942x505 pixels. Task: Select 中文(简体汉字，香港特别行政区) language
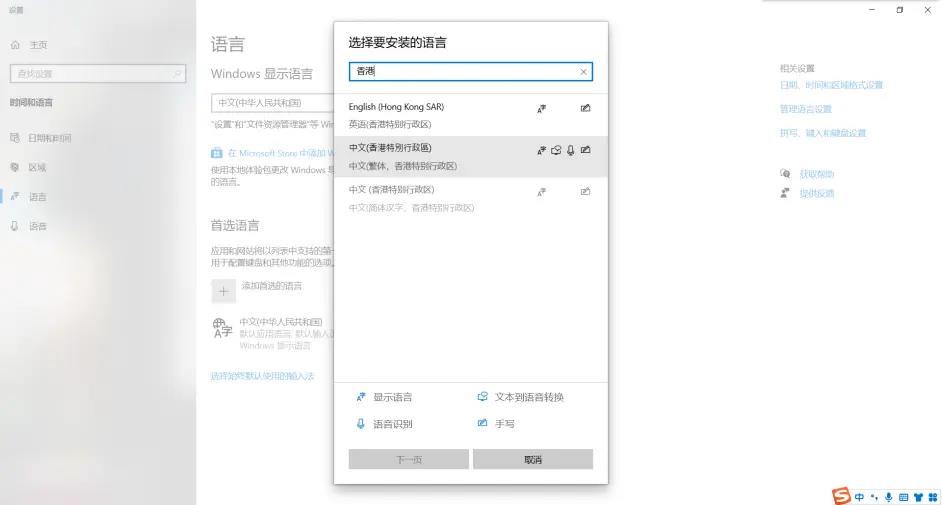click(x=470, y=198)
